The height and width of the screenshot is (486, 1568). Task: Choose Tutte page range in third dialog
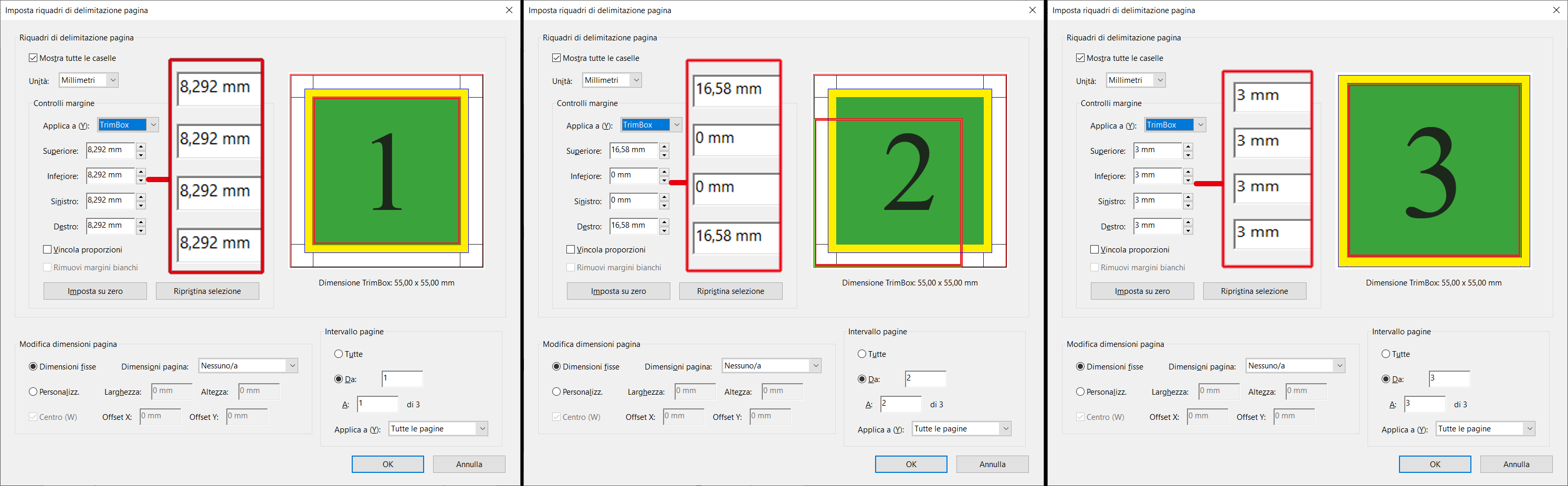tap(1386, 354)
